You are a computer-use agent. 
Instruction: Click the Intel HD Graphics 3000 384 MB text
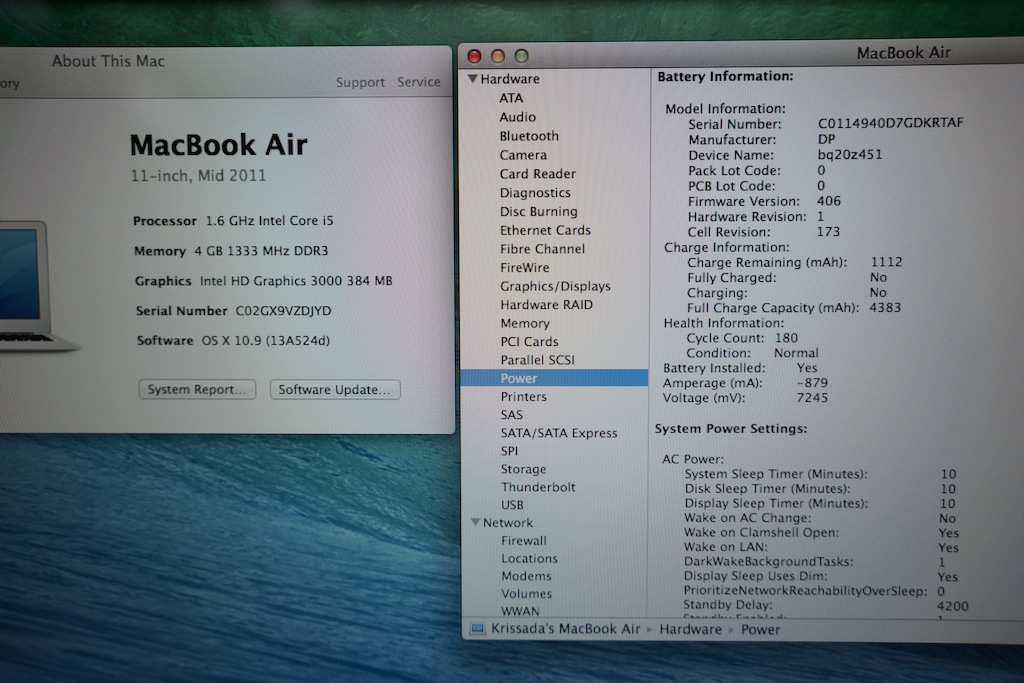[296, 281]
